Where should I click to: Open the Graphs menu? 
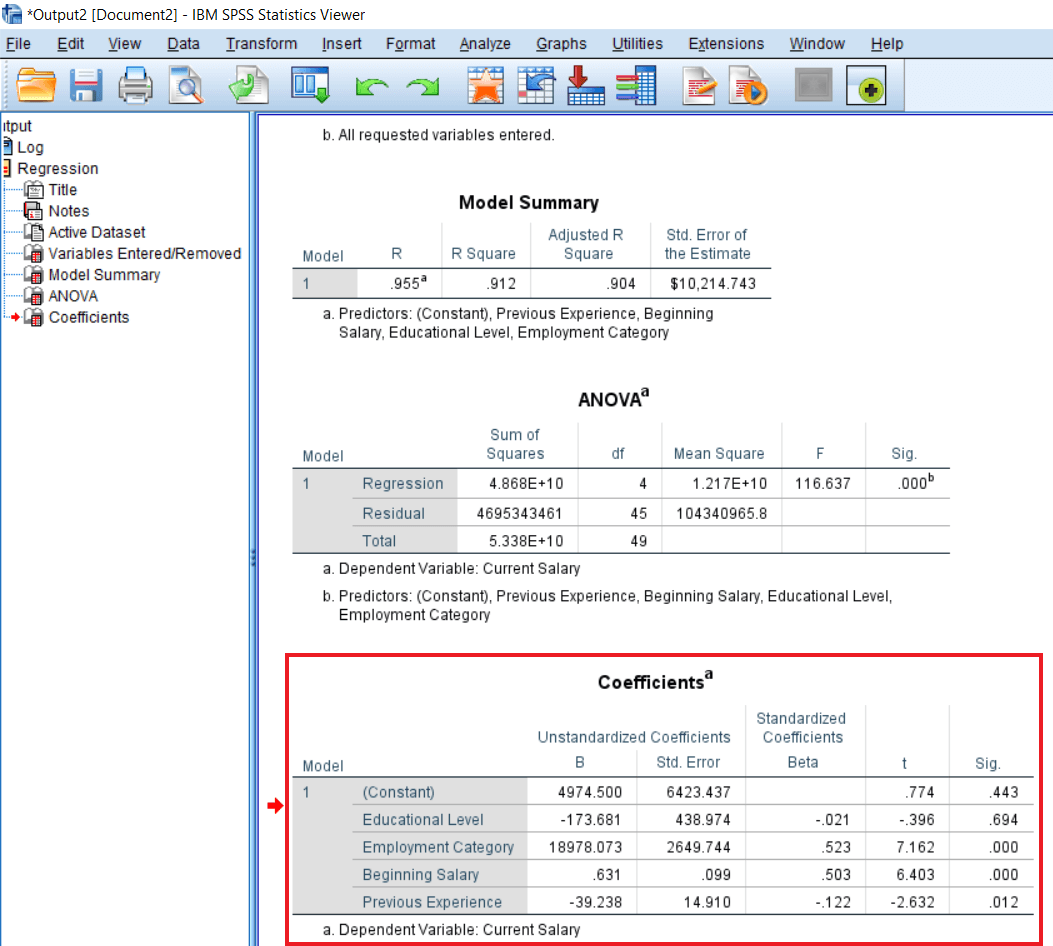(x=561, y=44)
